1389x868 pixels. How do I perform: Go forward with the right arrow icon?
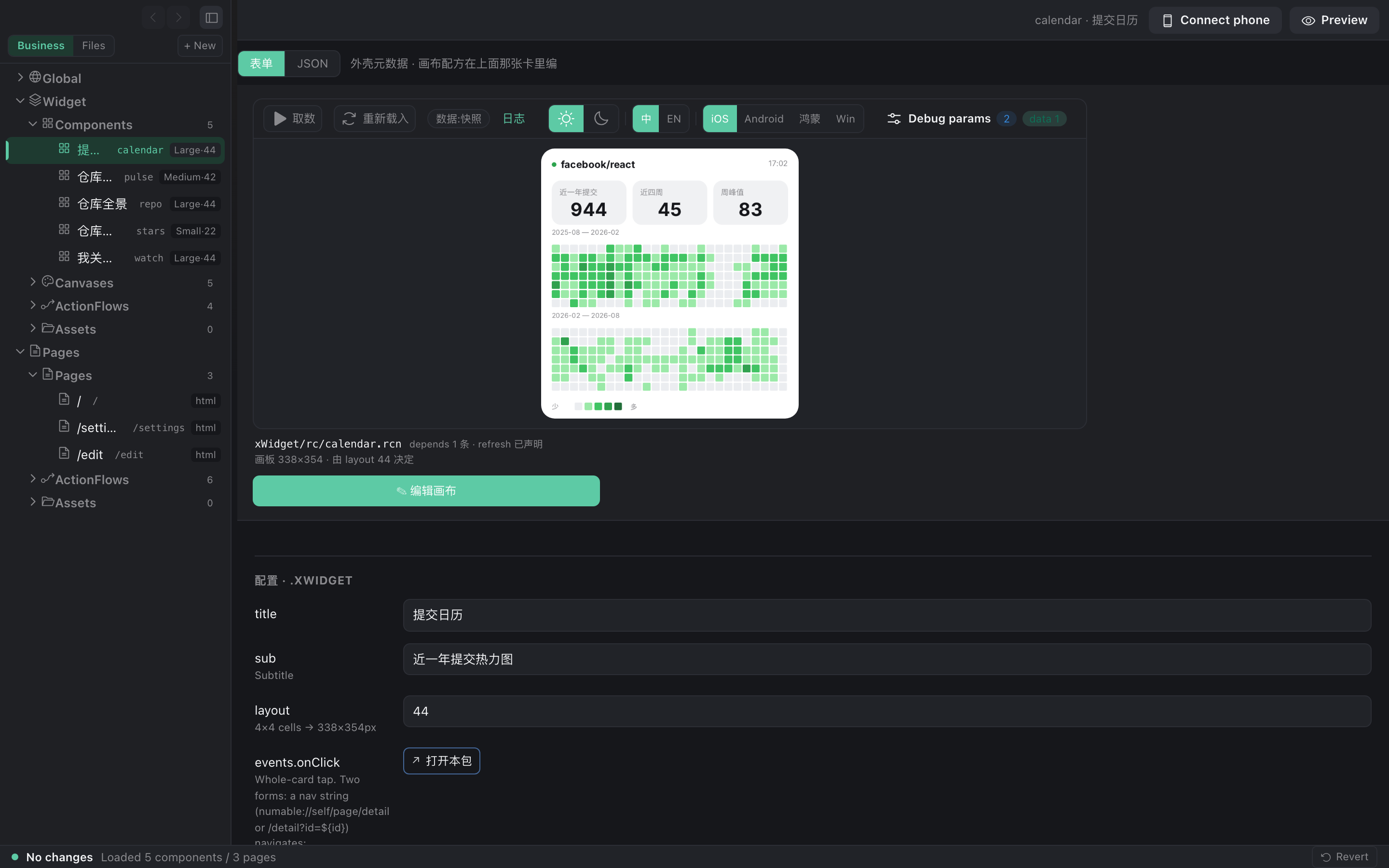click(x=178, y=18)
